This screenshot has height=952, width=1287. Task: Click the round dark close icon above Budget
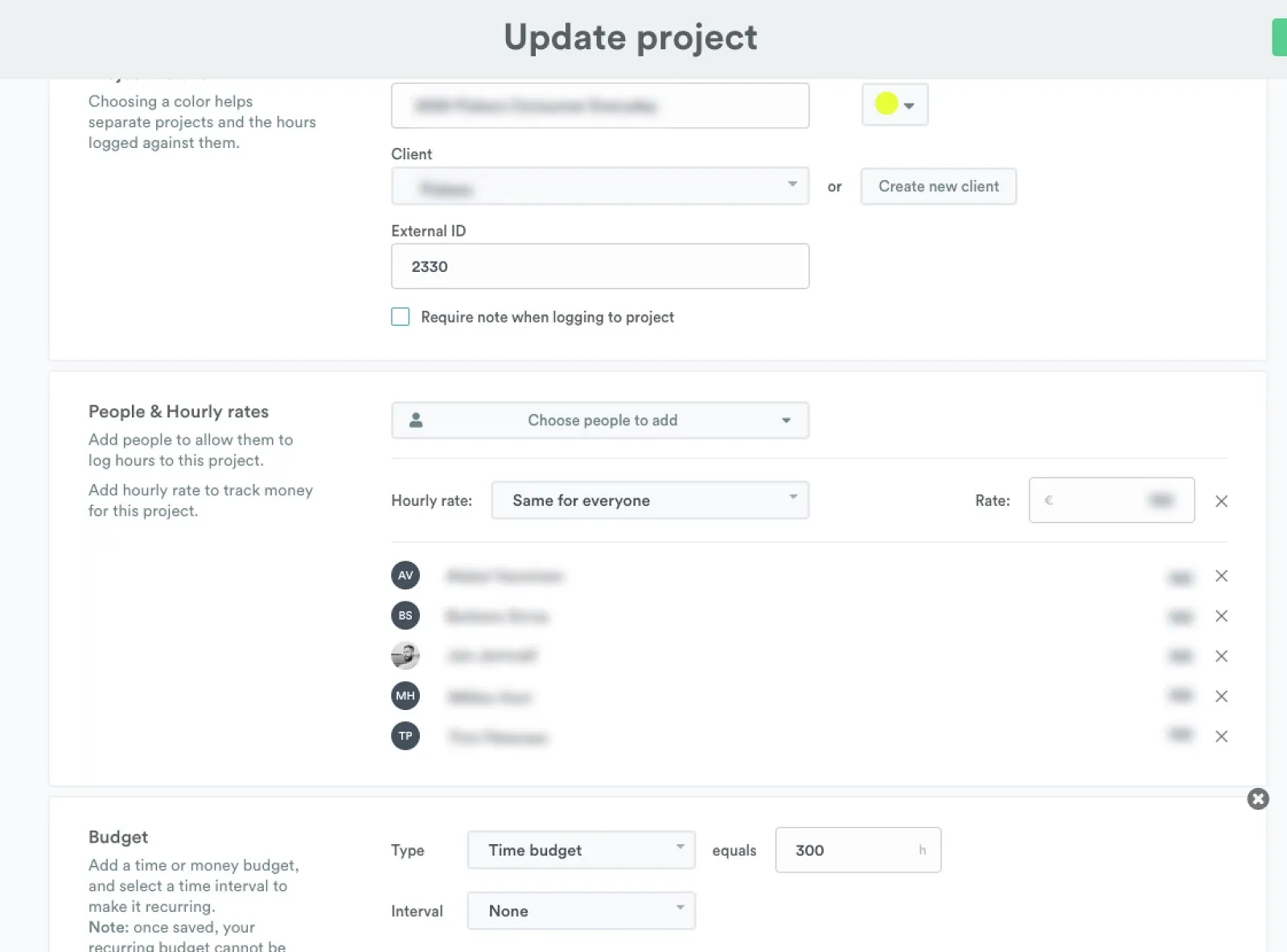point(1258,798)
